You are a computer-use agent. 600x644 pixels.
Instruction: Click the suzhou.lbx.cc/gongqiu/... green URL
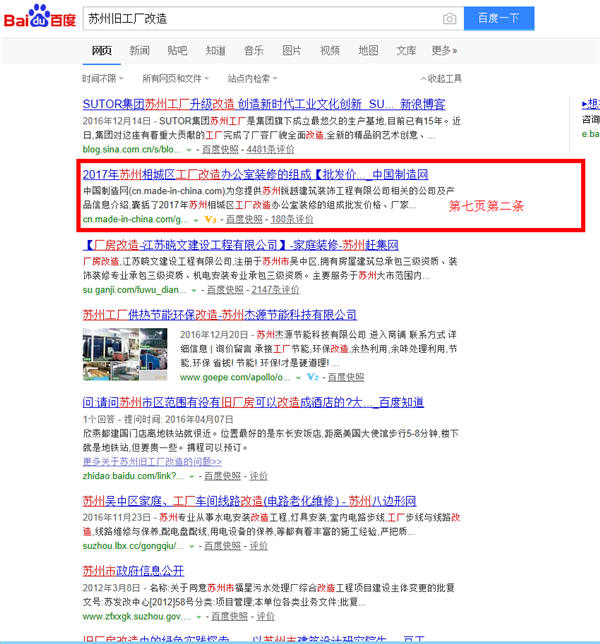pos(133,546)
